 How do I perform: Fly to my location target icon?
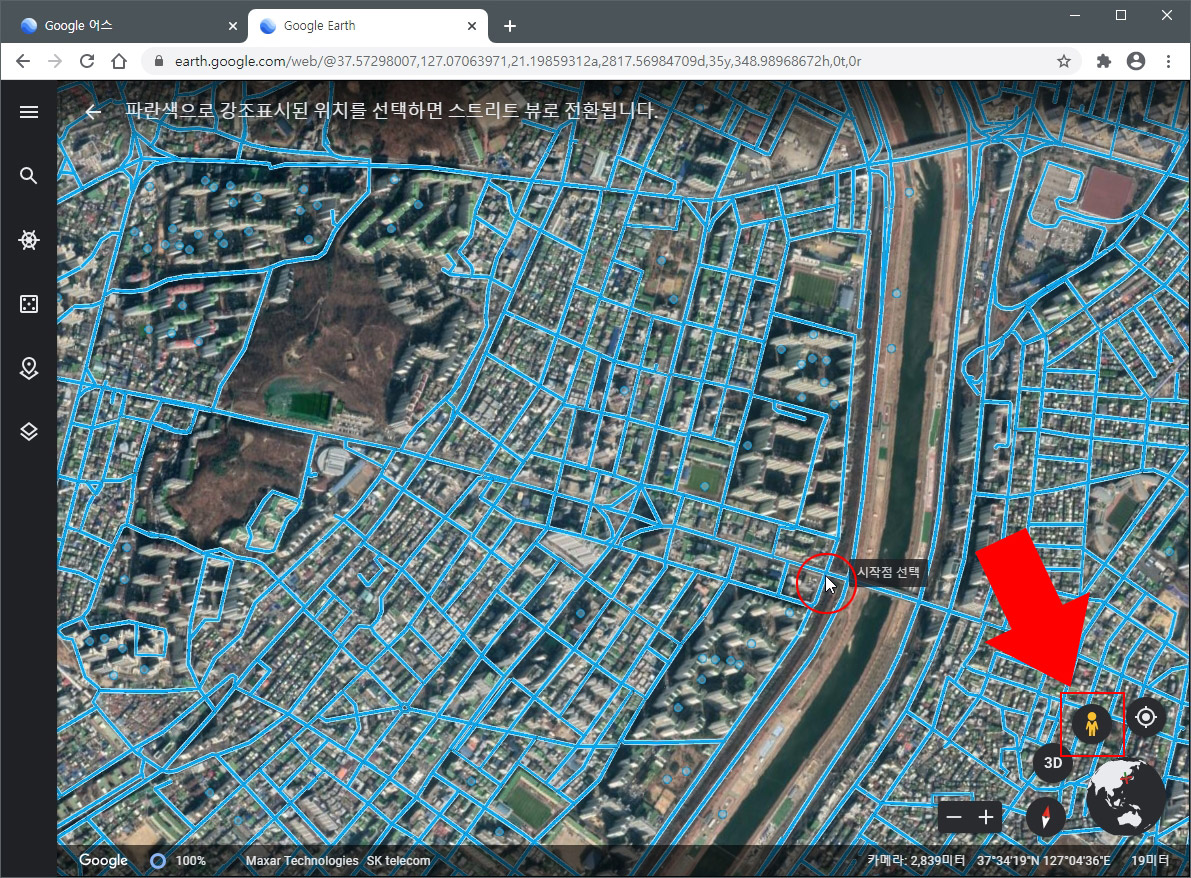(x=1145, y=717)
